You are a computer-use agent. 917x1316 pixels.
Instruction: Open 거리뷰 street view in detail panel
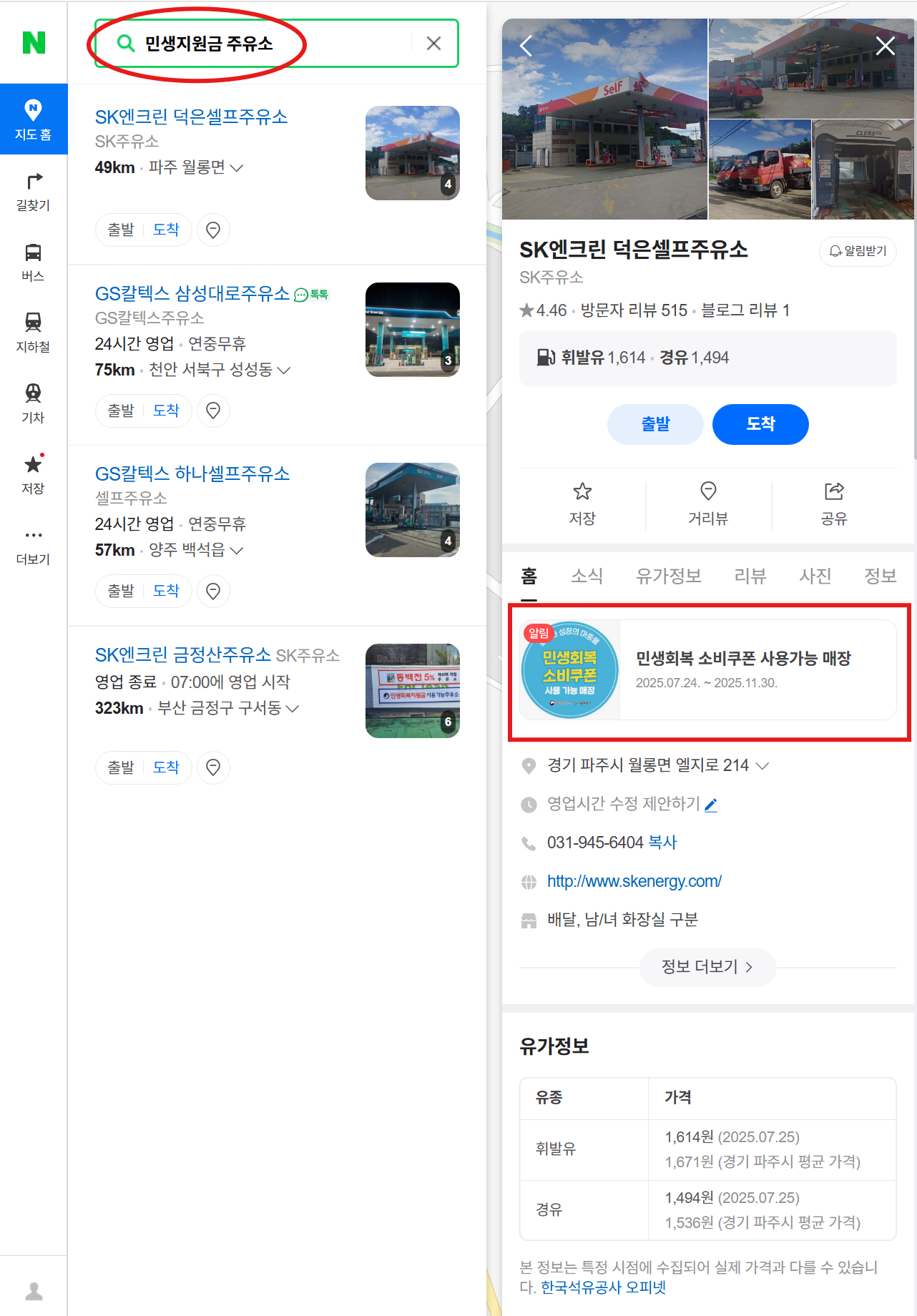pyautogui.click(x=708, y=504)
